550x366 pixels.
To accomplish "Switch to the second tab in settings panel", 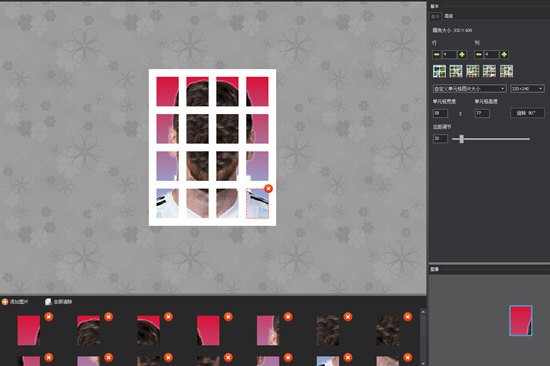I will [448, 16].
